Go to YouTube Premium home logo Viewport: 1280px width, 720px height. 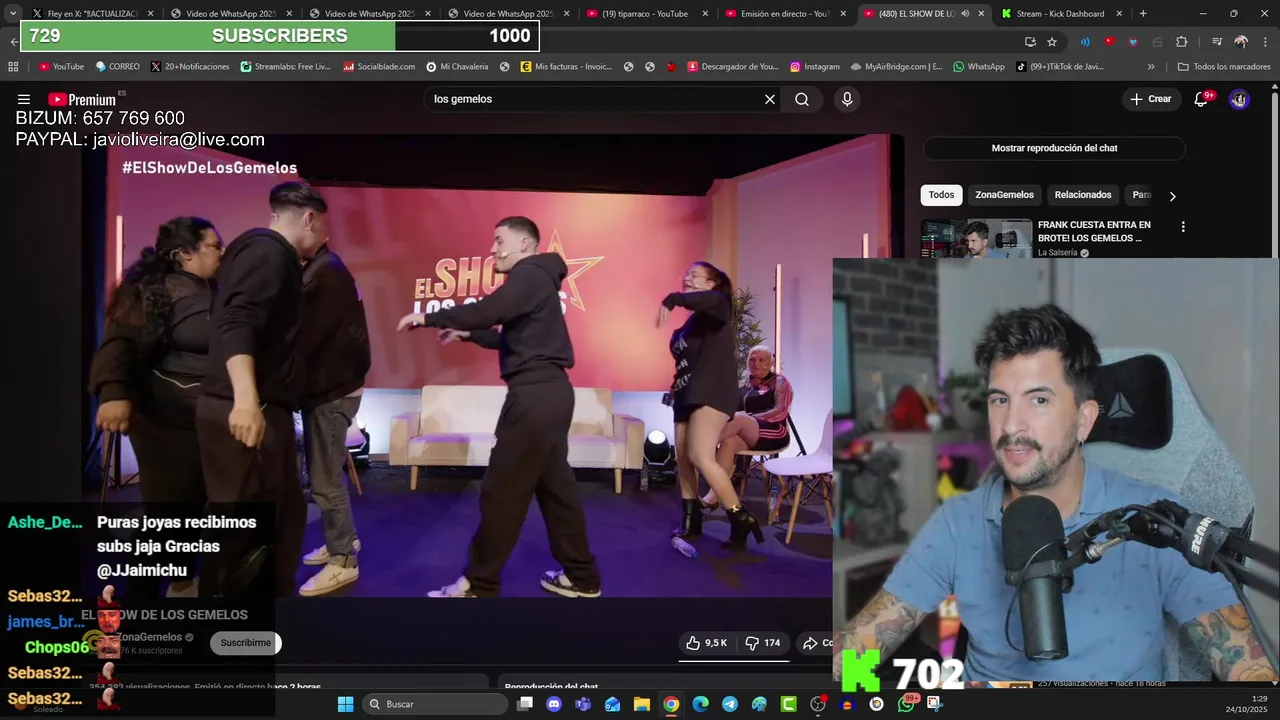(x=82, y=99)
